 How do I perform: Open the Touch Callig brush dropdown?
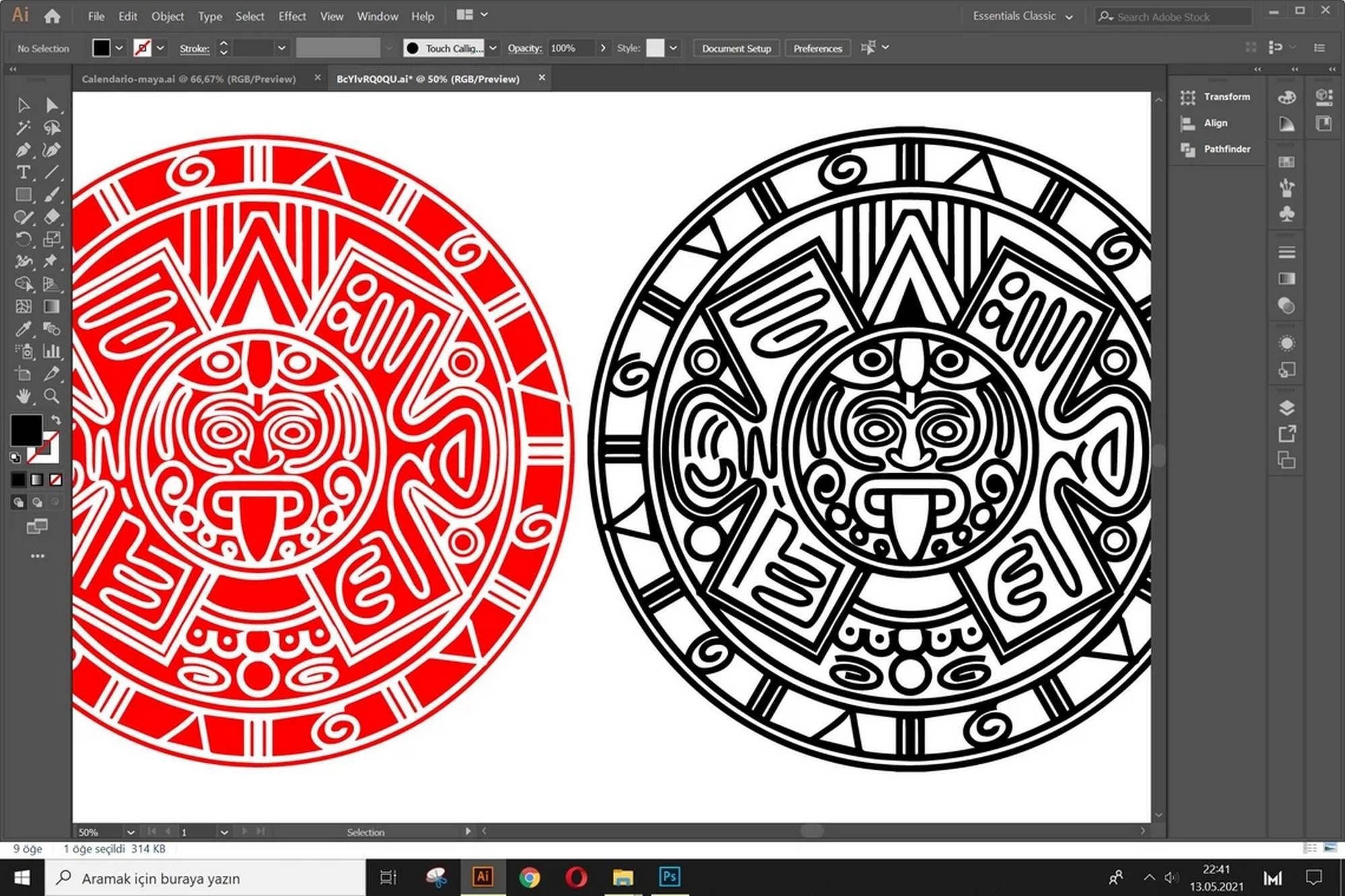coord(493,48)
